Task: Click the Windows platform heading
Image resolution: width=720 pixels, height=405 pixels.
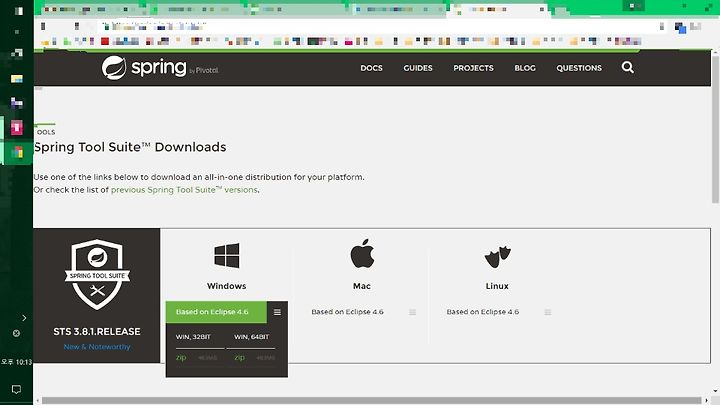Action: [226, 286]
